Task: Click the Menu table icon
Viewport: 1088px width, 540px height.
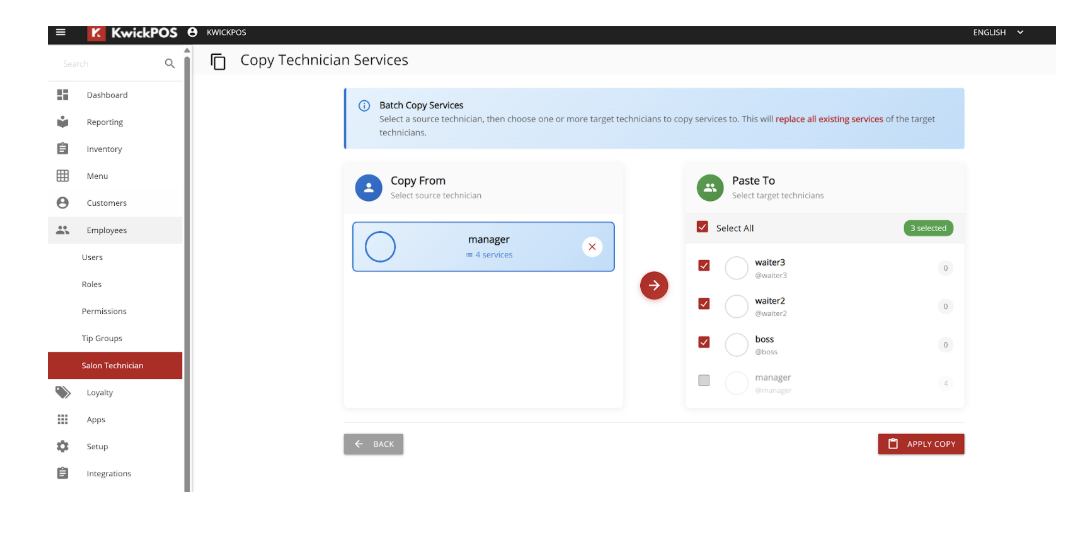Action: coord(62,176)
